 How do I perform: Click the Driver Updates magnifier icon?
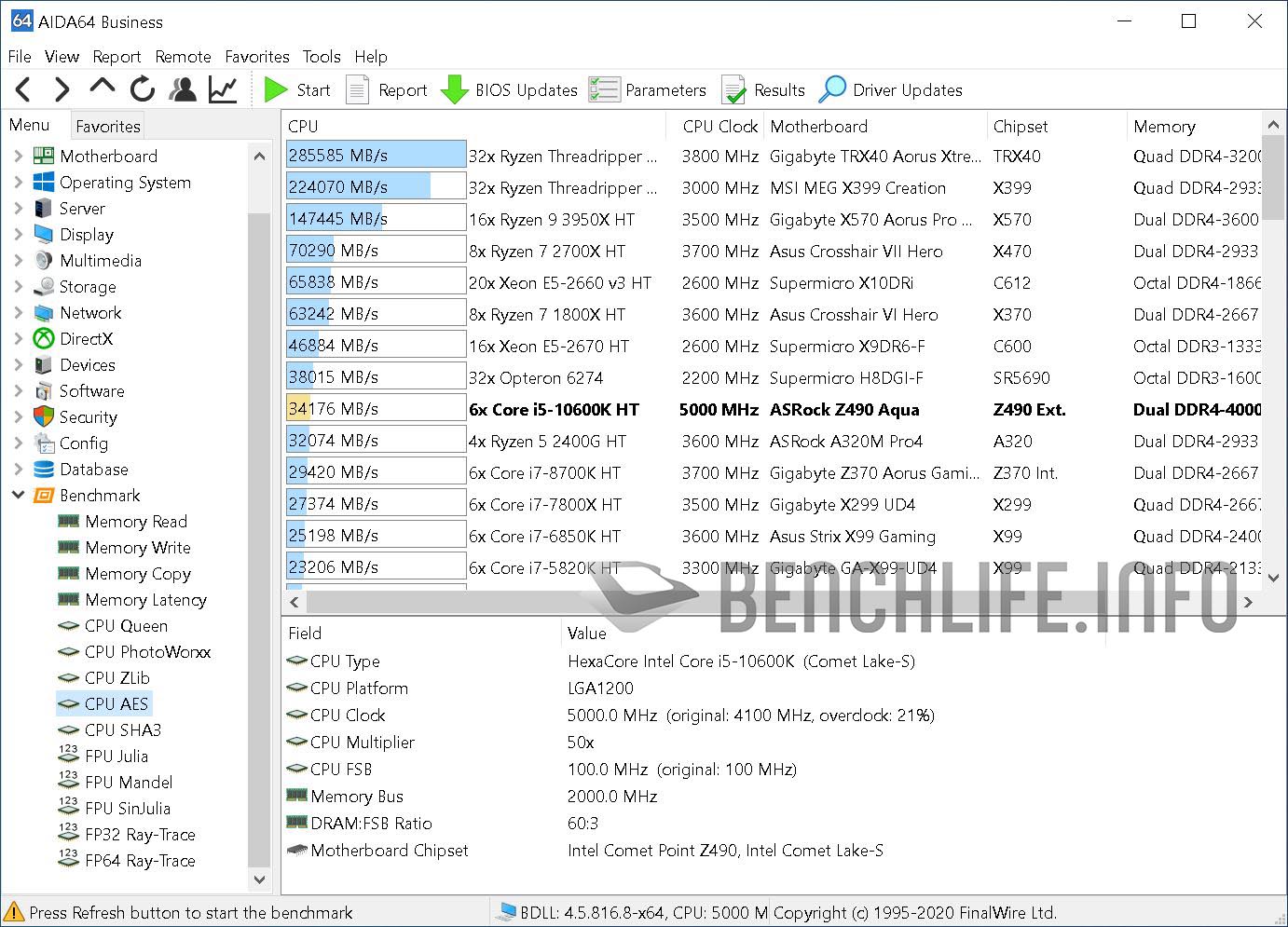tap(832, 89)
